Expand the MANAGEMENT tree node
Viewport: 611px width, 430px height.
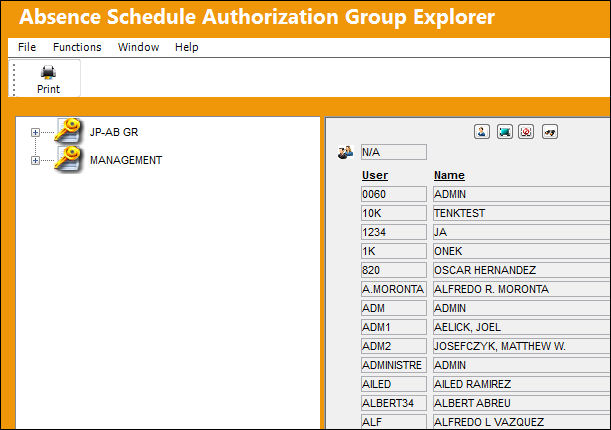tap(35, 160)
